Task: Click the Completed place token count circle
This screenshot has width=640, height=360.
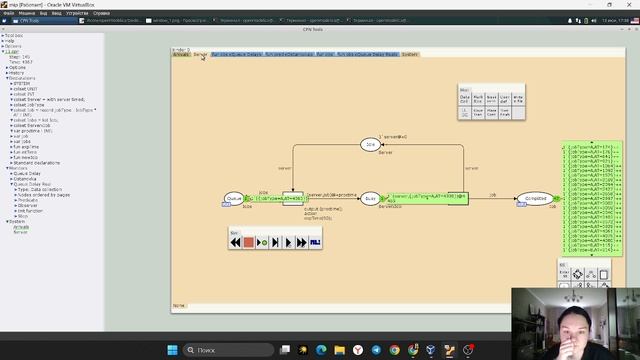Action: [x=557, y=198]
